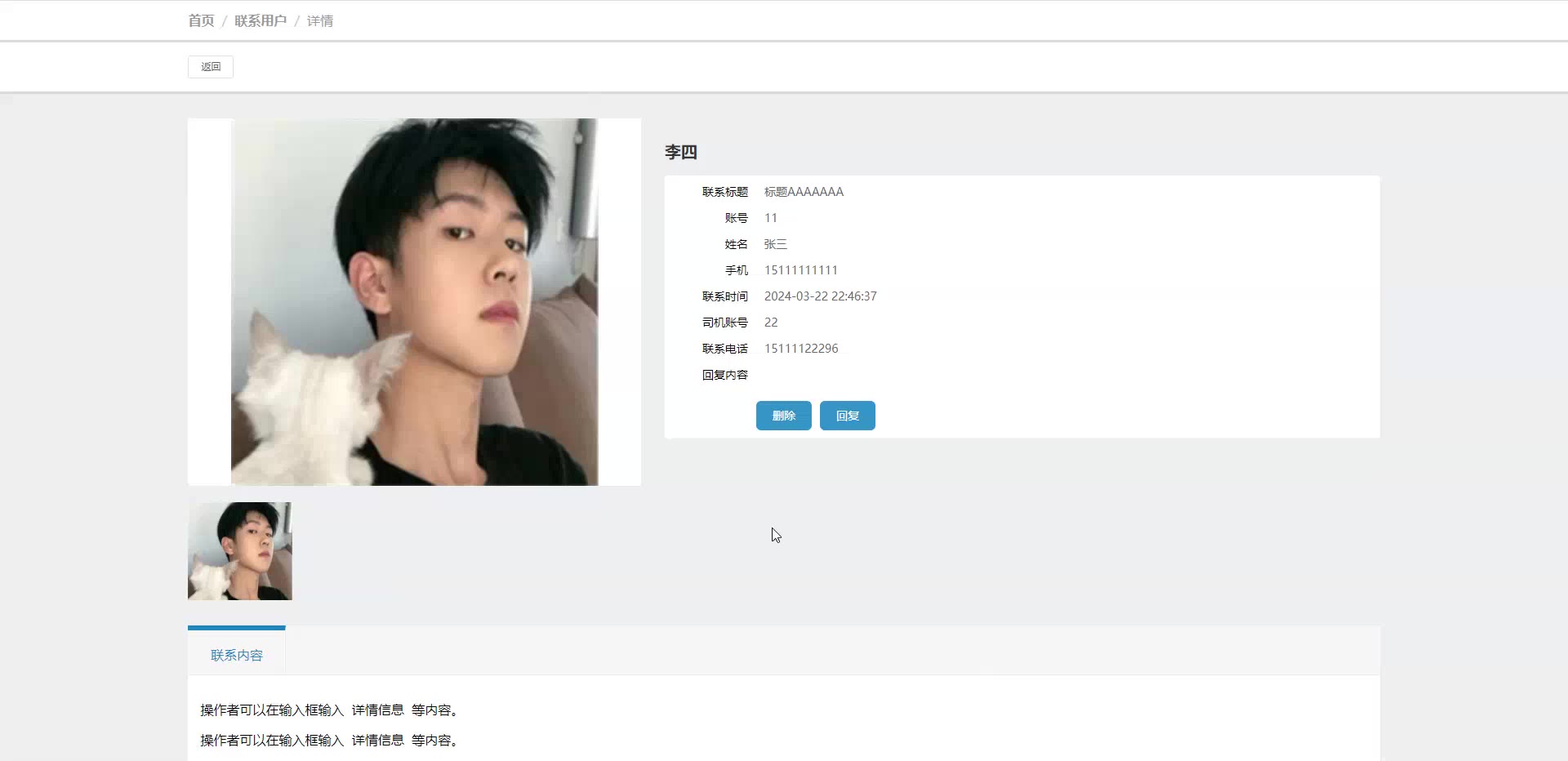Click the small portrait thumbnail
The height and width of the screenshot is (761, 1568).
click(x=240, y=551)
